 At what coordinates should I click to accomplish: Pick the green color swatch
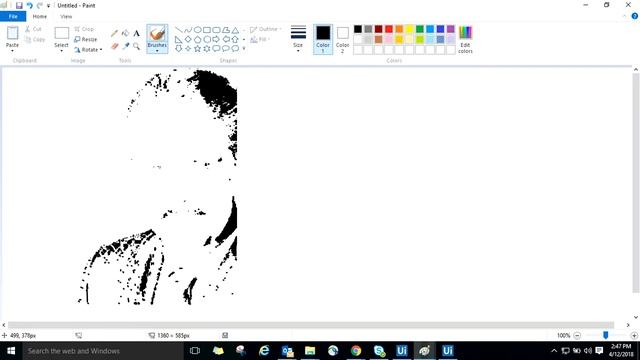coord(420,29)
